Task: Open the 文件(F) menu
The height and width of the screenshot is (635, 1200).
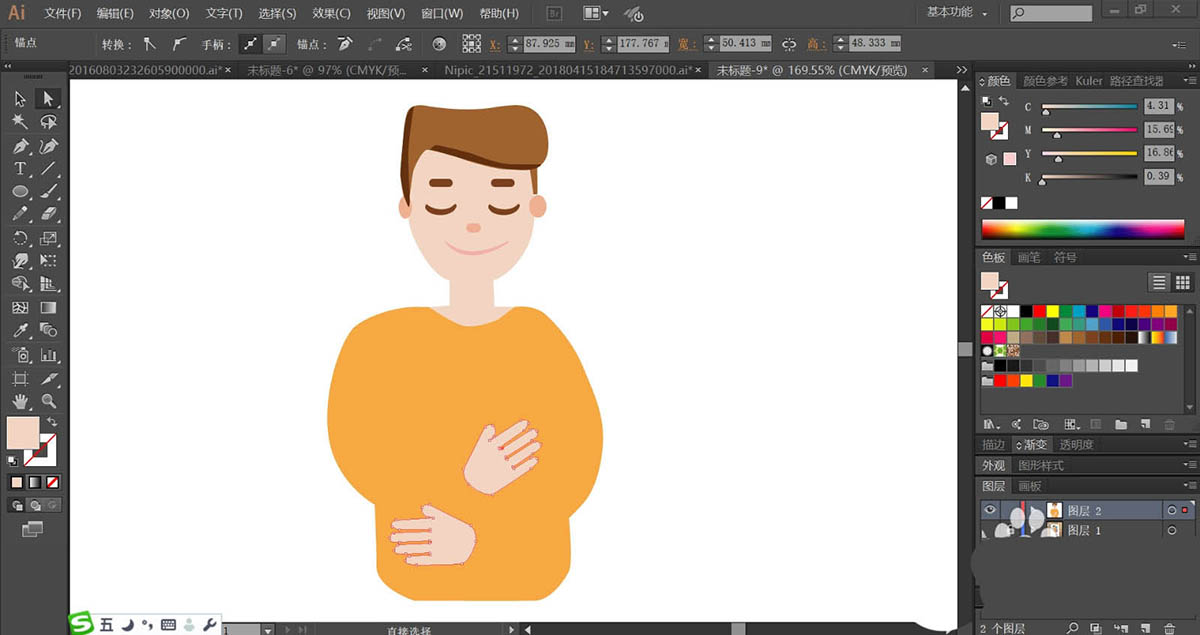Action: click(63, 14)
